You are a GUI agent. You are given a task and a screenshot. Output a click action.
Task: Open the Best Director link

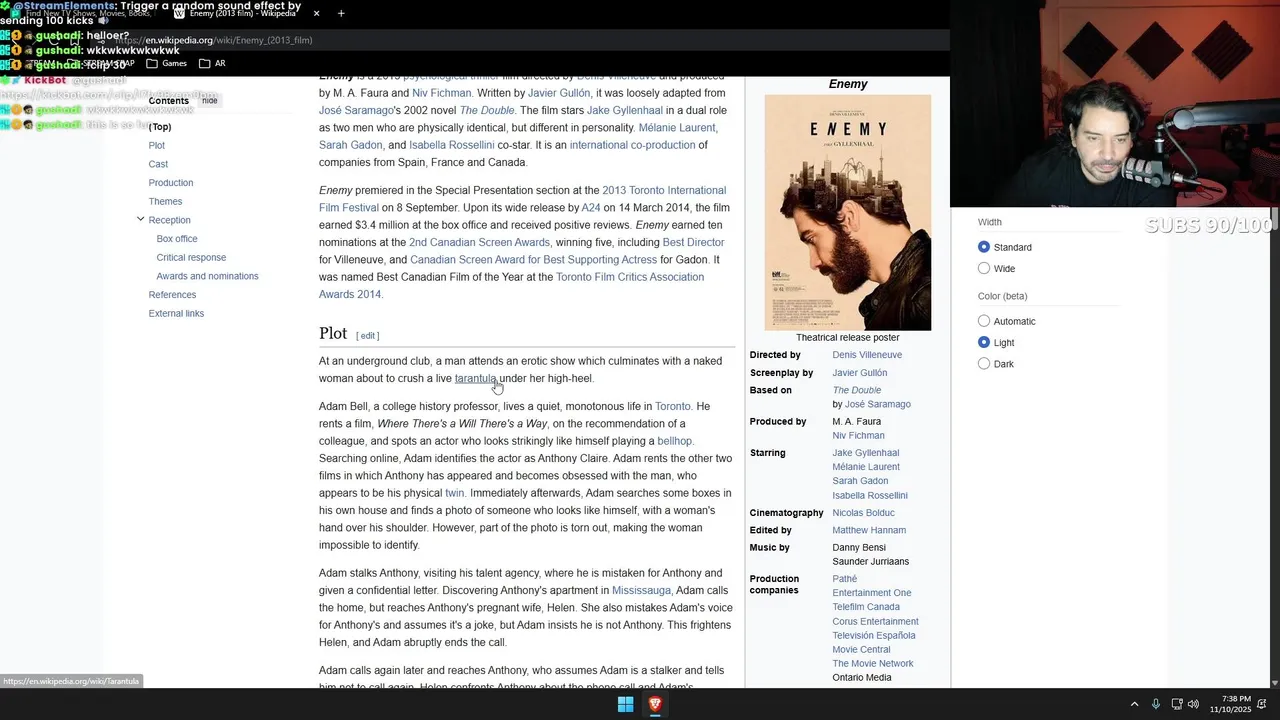[x=693, y=243]
